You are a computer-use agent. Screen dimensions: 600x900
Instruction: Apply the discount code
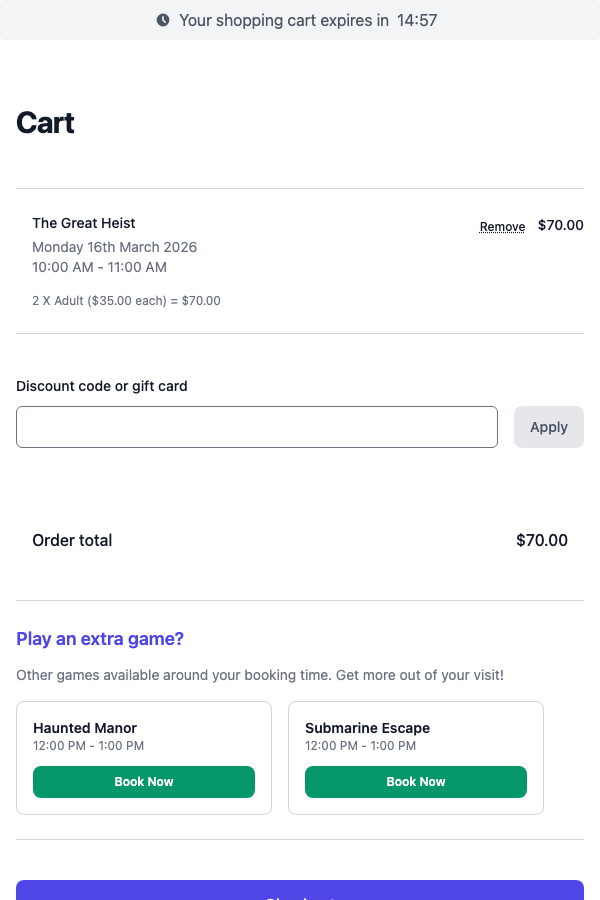pos(548,426)
